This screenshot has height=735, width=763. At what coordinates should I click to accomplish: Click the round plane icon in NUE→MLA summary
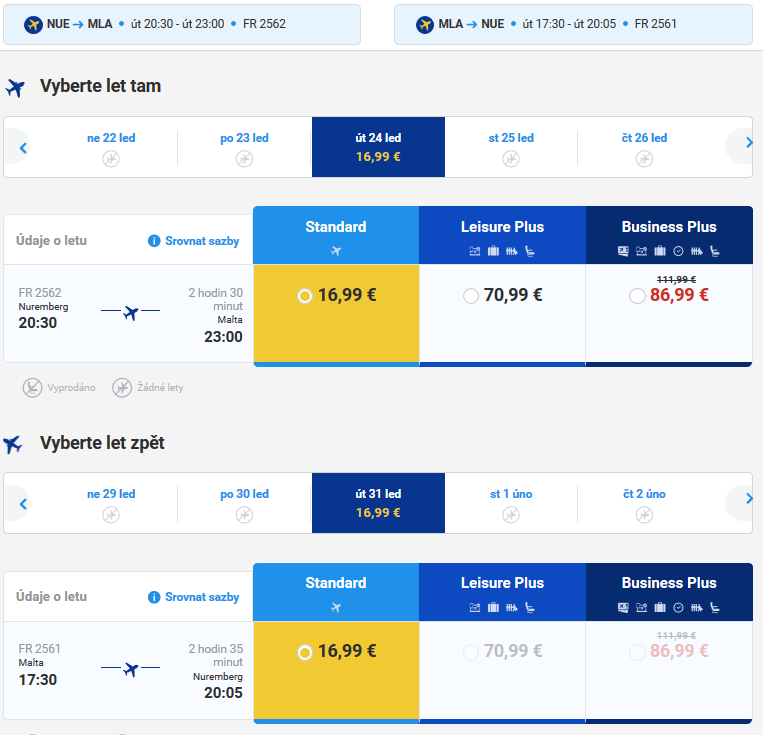33,24
